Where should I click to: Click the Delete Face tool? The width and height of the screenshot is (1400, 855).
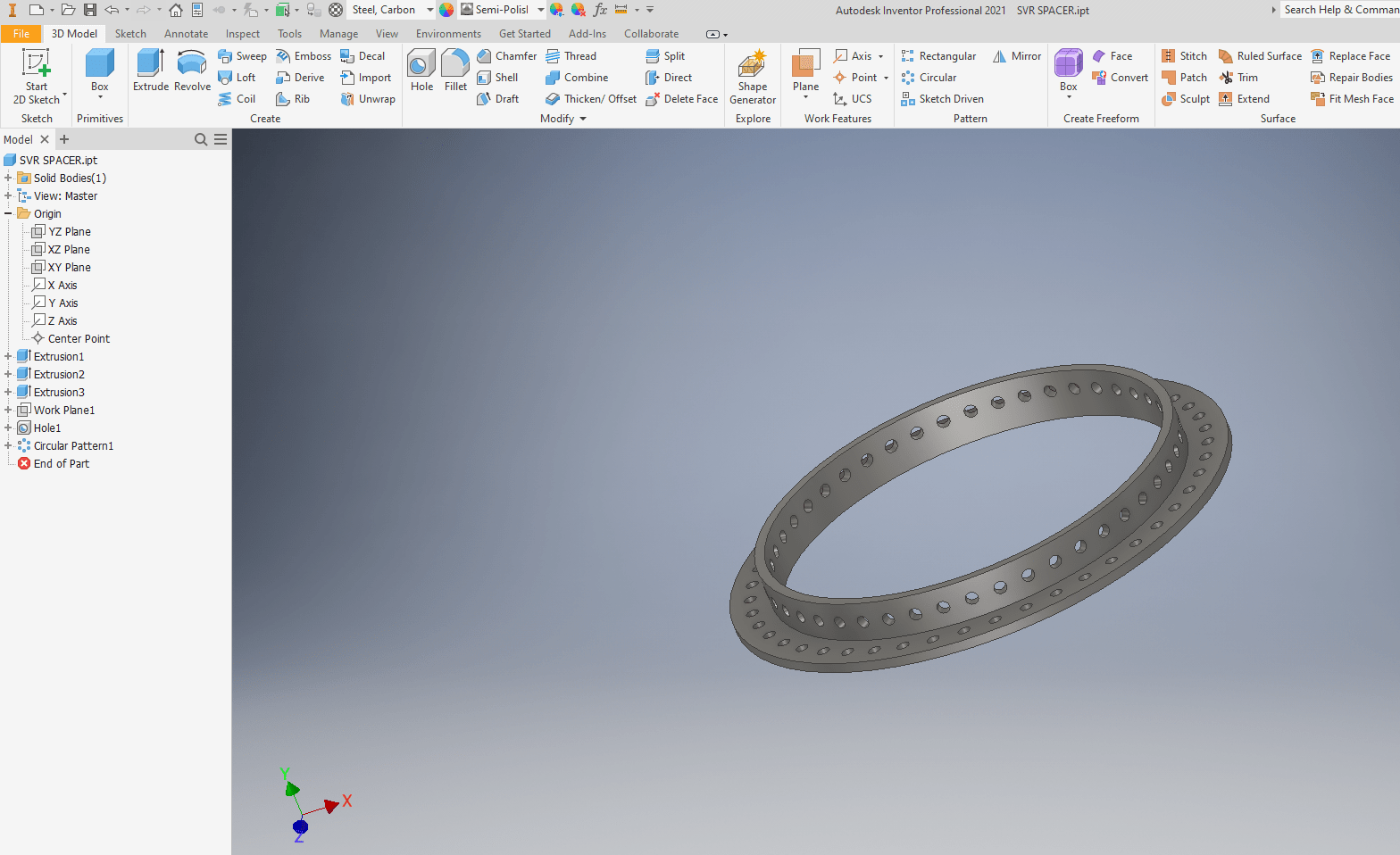click(x=681, y=99)
